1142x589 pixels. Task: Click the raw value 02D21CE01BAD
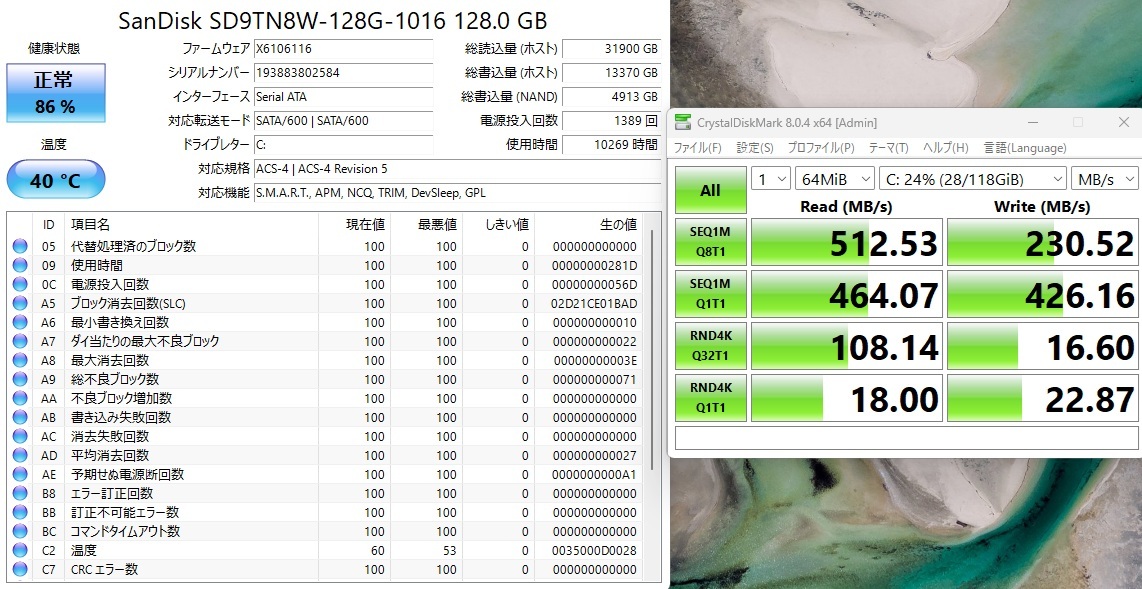point(595,304)
